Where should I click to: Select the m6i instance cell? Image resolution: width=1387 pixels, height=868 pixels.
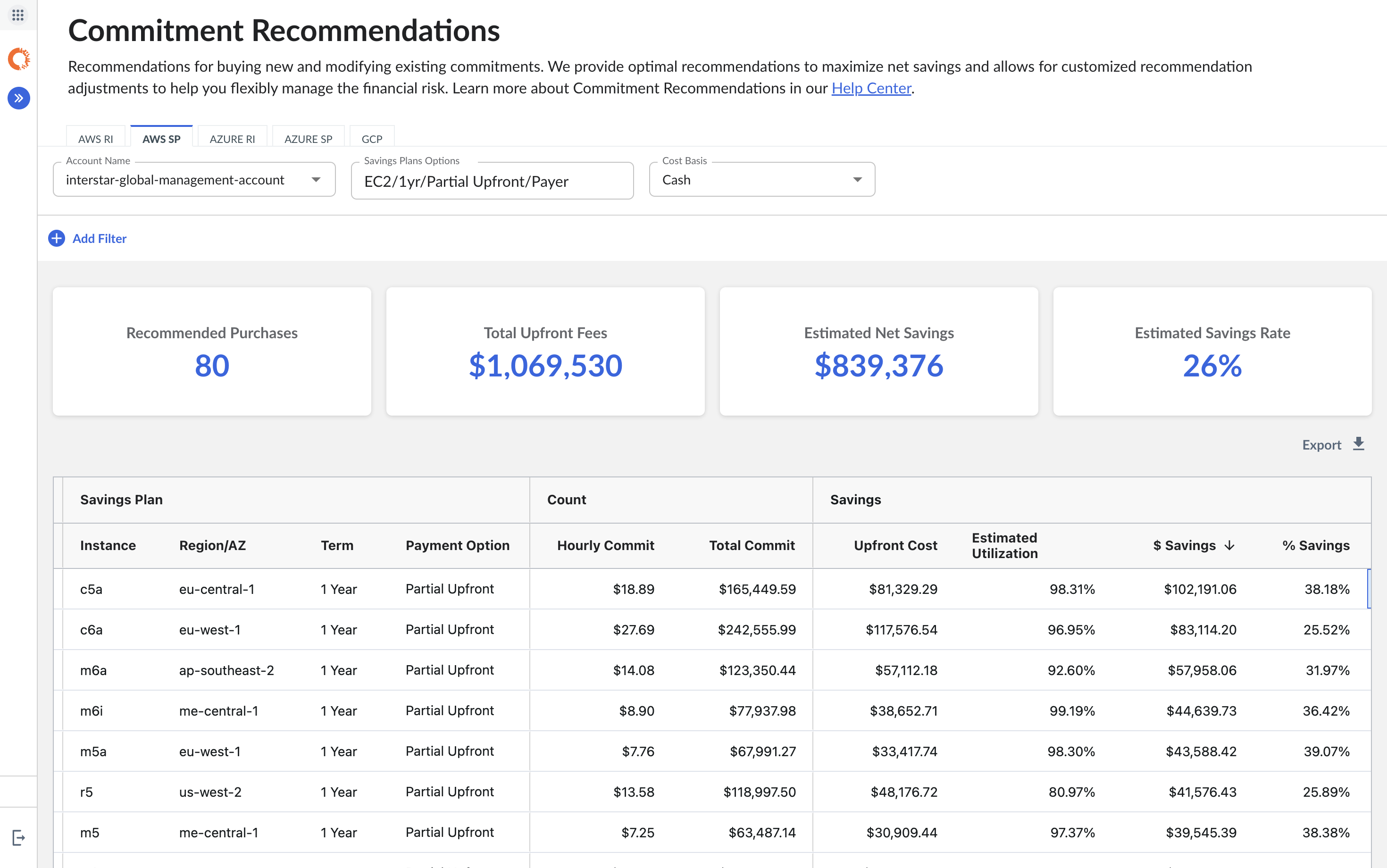click(91, 711)
